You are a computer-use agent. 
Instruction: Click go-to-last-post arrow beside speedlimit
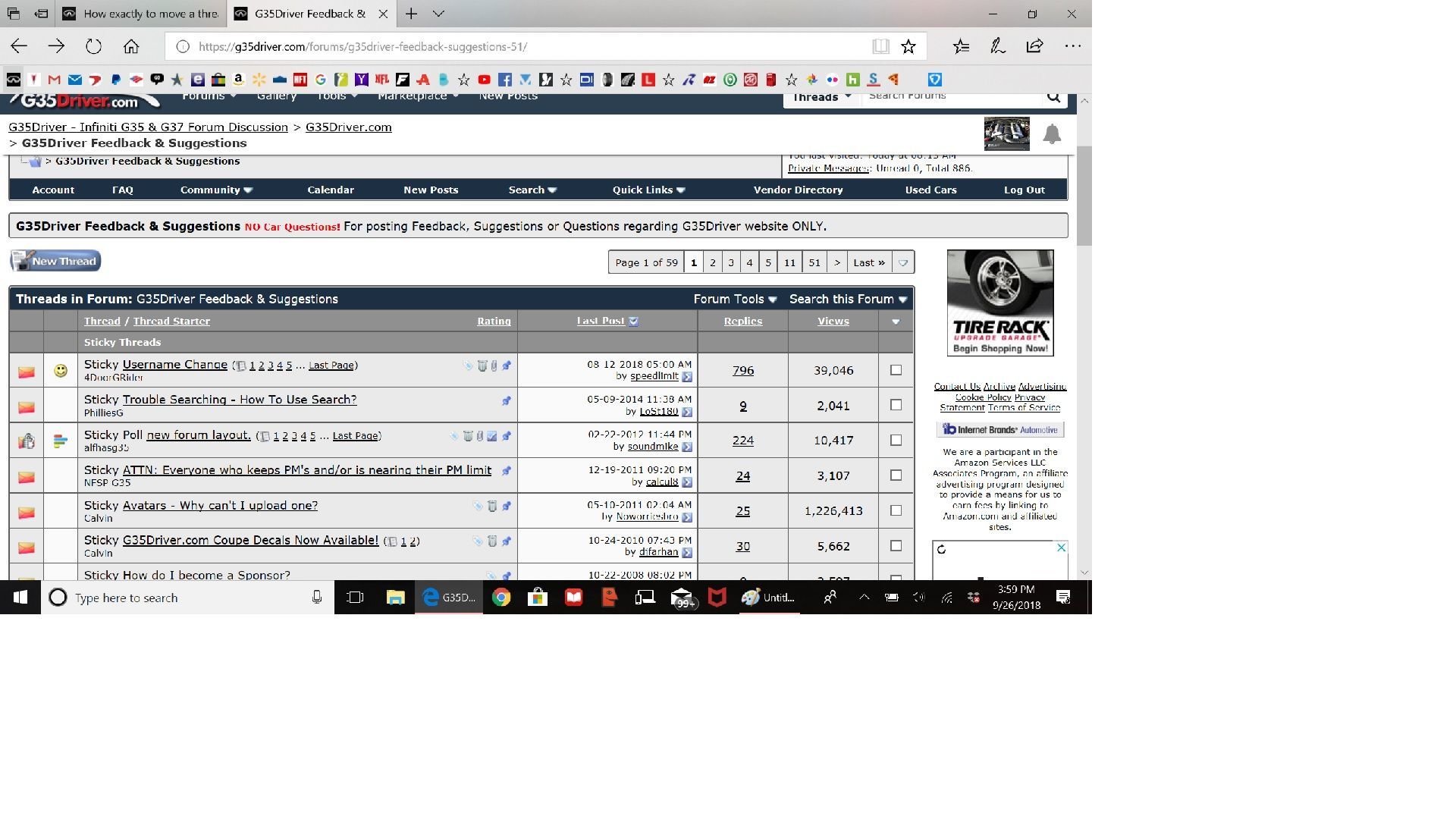coord(687,377)
